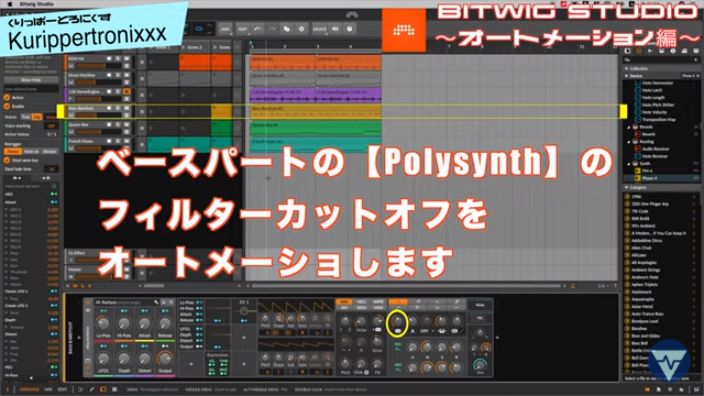
Task: Collapse the Reverb folder in the device tree
Action: point(629,127)
